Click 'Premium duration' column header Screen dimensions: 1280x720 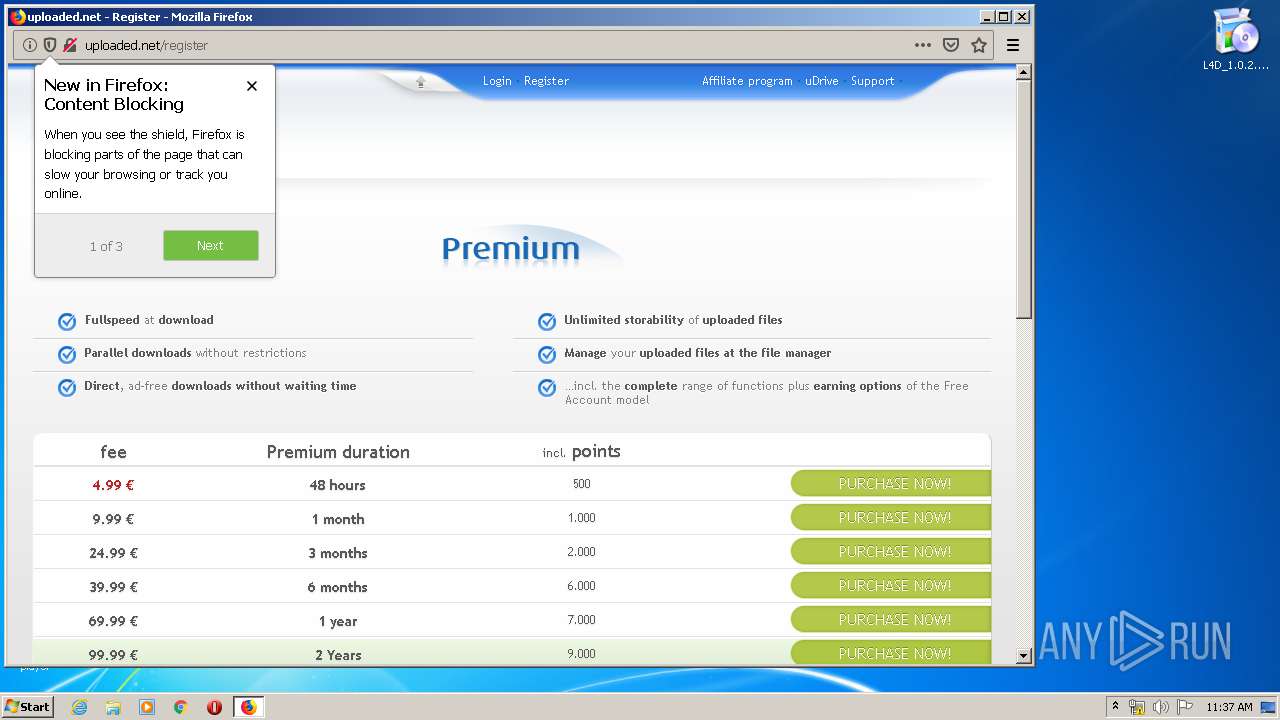click(338, 452)
